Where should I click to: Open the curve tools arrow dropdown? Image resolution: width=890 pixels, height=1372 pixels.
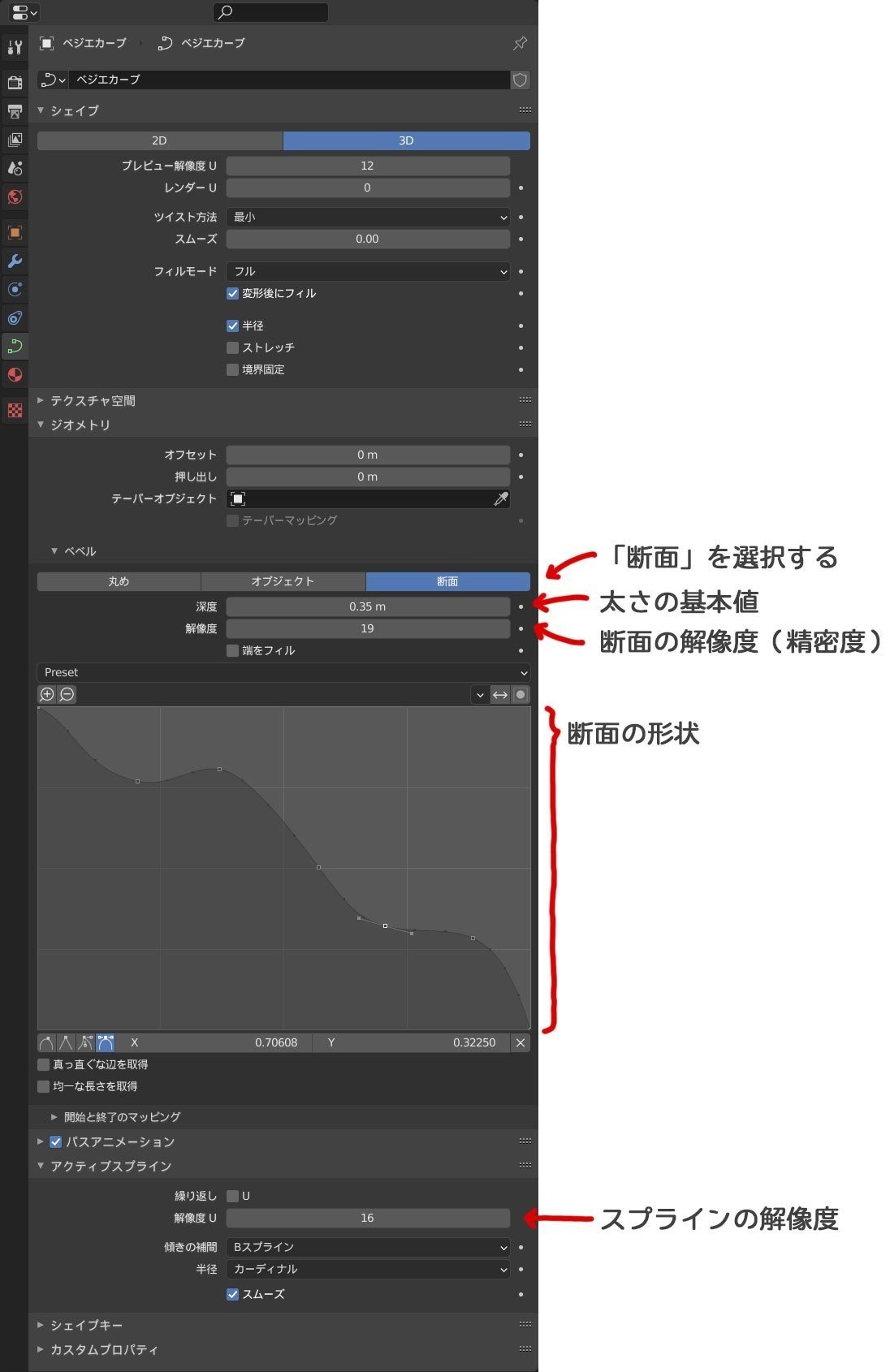click(480, 694)
